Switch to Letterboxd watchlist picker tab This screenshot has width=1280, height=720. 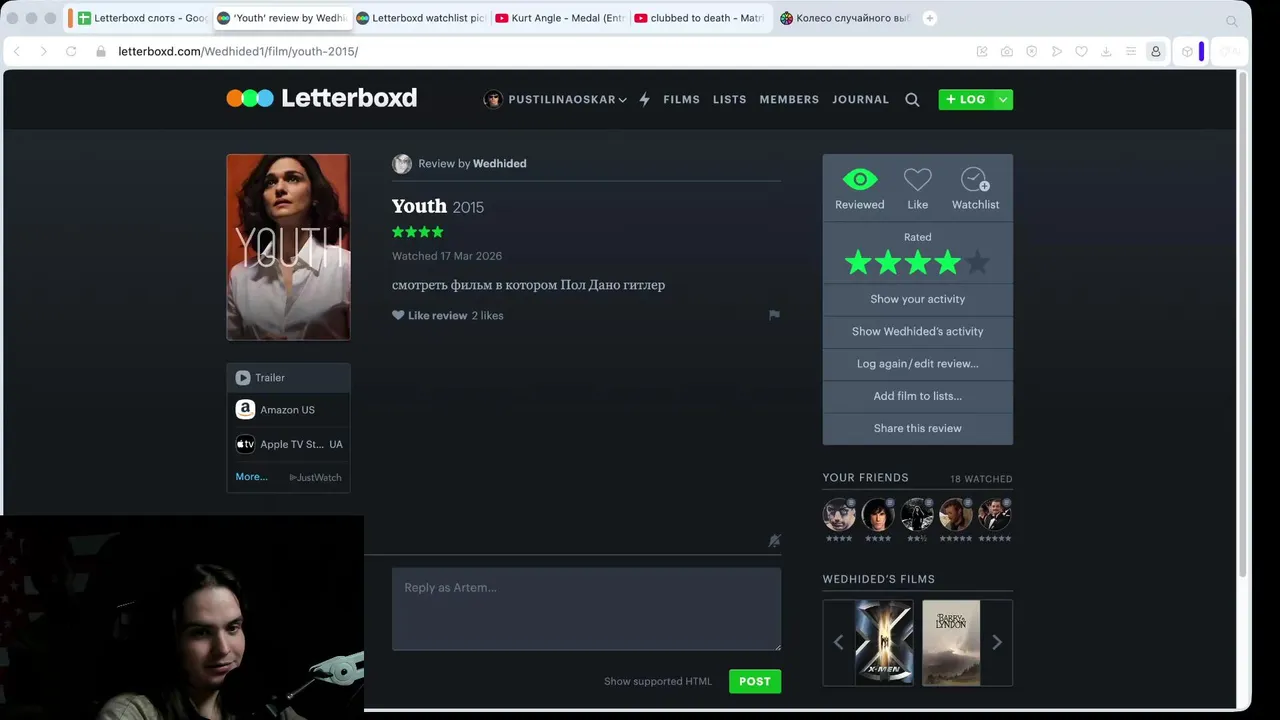422,18
